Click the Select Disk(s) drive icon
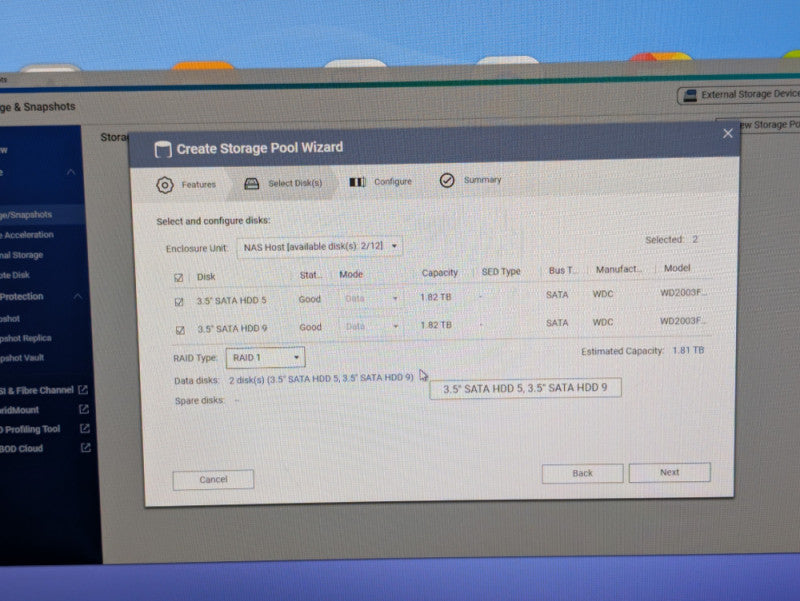 [x=252, y=184]
